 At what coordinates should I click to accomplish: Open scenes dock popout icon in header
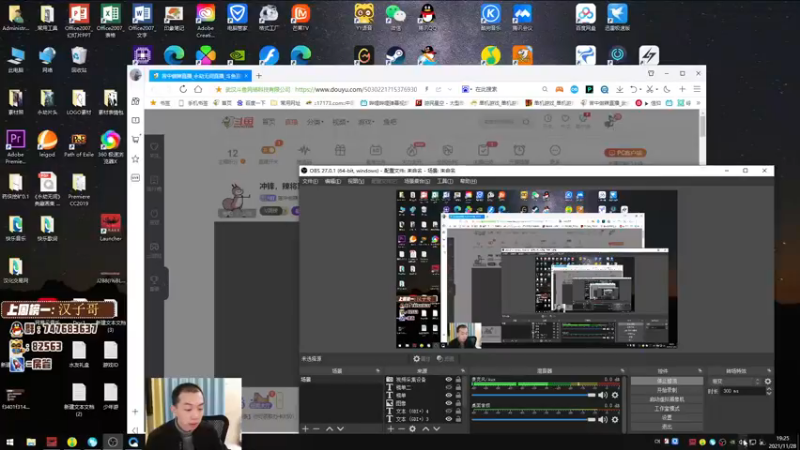(378, 371)
